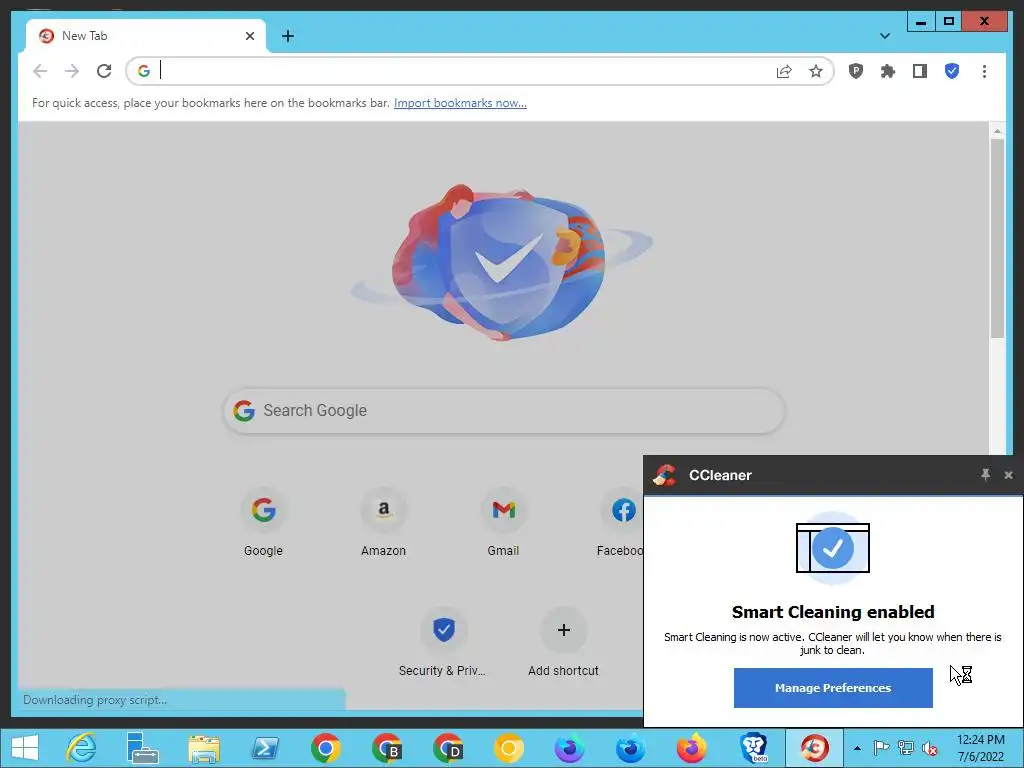The image size is (1024, 768).
Task: Pin the CCleaner notification
Action: 985,475
